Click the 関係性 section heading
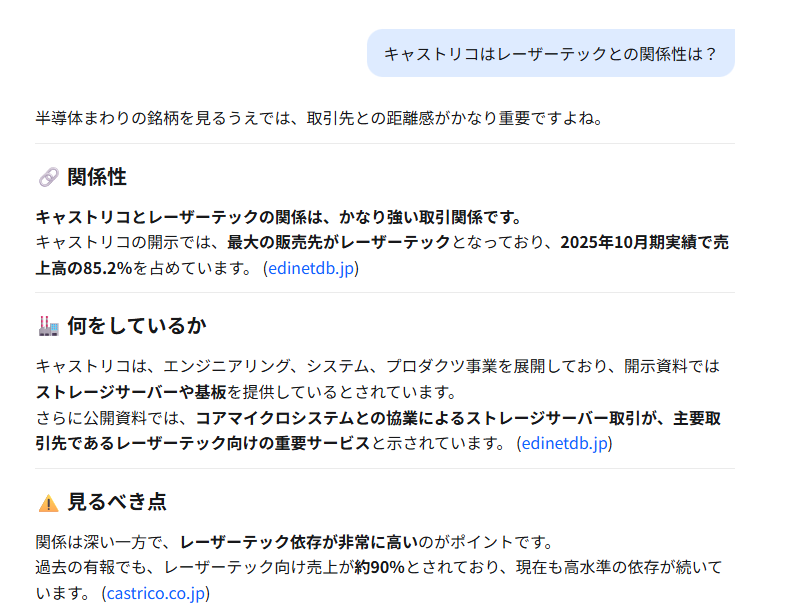 pos(97,177)
